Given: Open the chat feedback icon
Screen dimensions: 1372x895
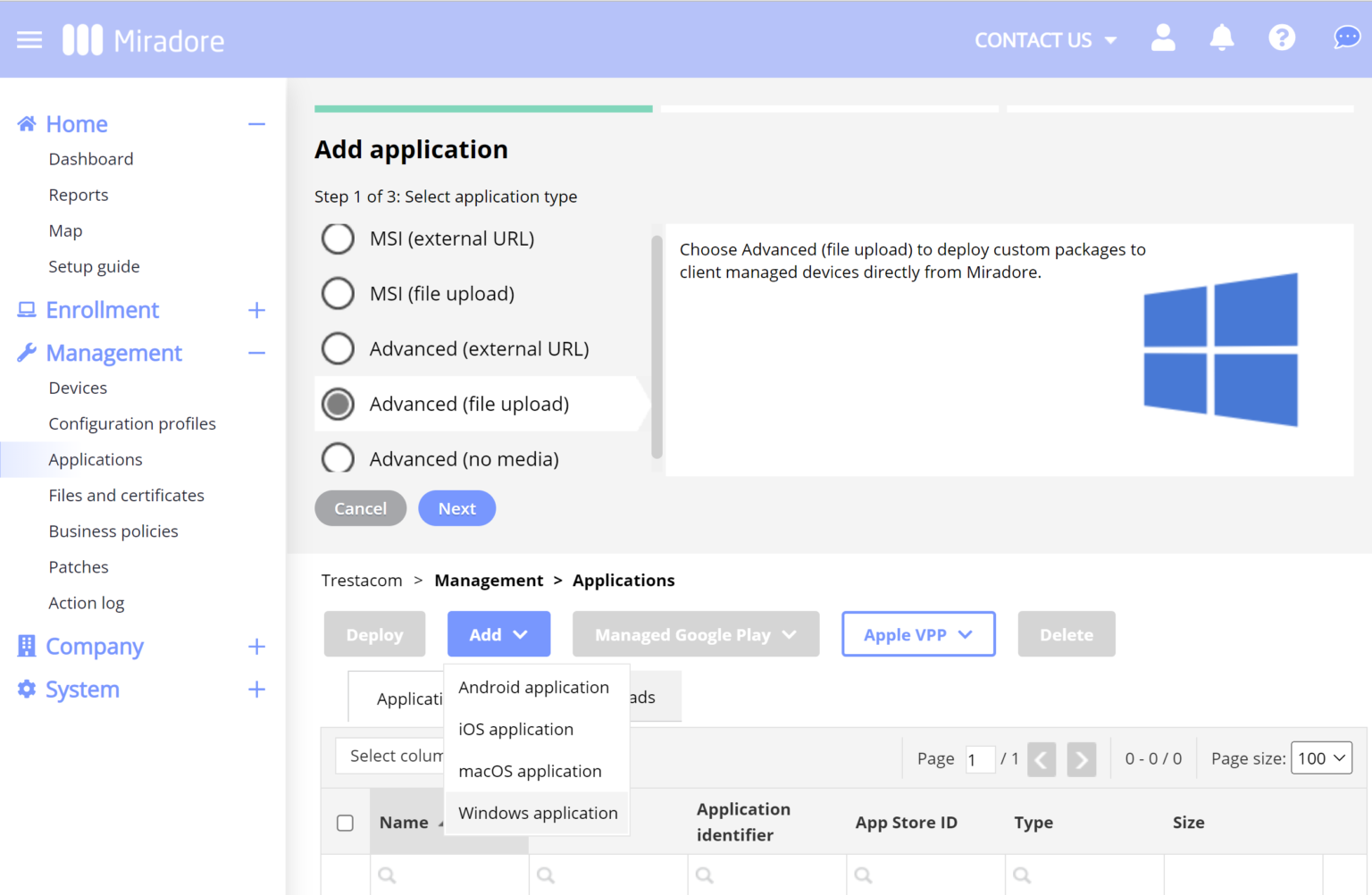Looking at the screenshot, I should (1346, 38).
